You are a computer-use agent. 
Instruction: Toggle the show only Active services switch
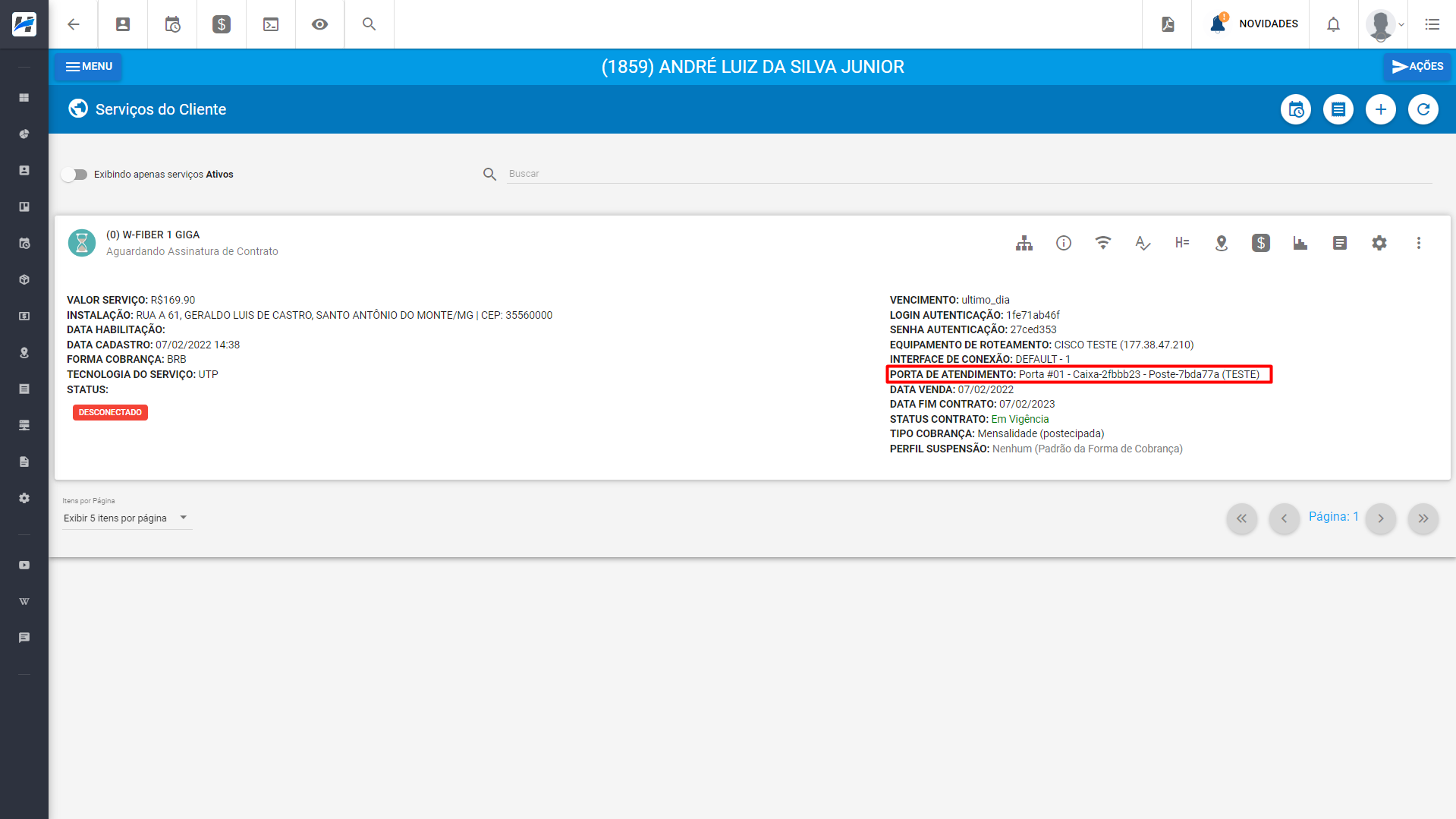pyautogui.click(x=74, y=175)
